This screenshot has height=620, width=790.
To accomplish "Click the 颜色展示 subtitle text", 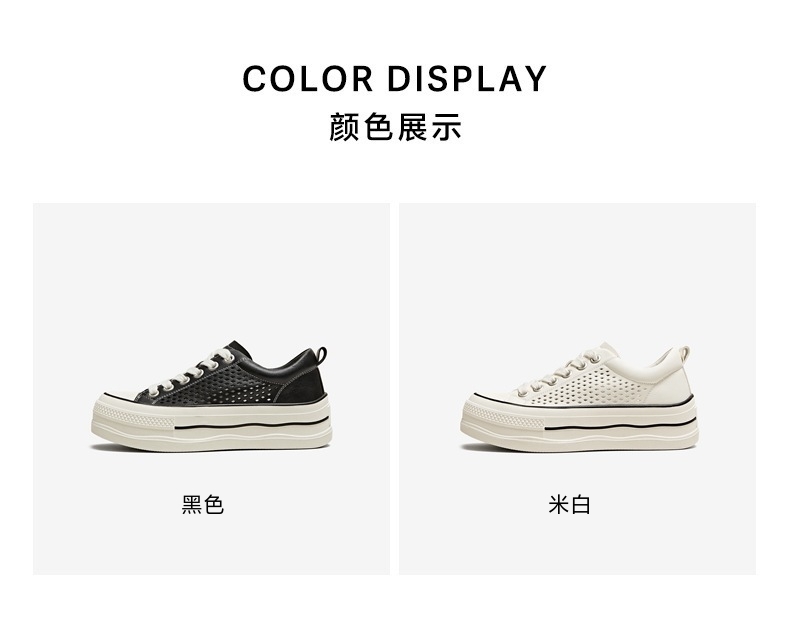I will [x=395, y=127].
